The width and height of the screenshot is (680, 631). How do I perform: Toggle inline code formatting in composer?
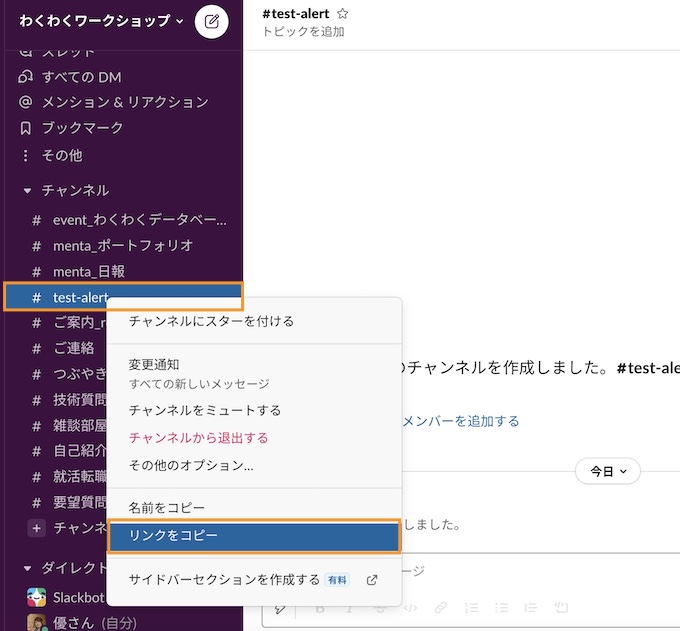(410, 608)
